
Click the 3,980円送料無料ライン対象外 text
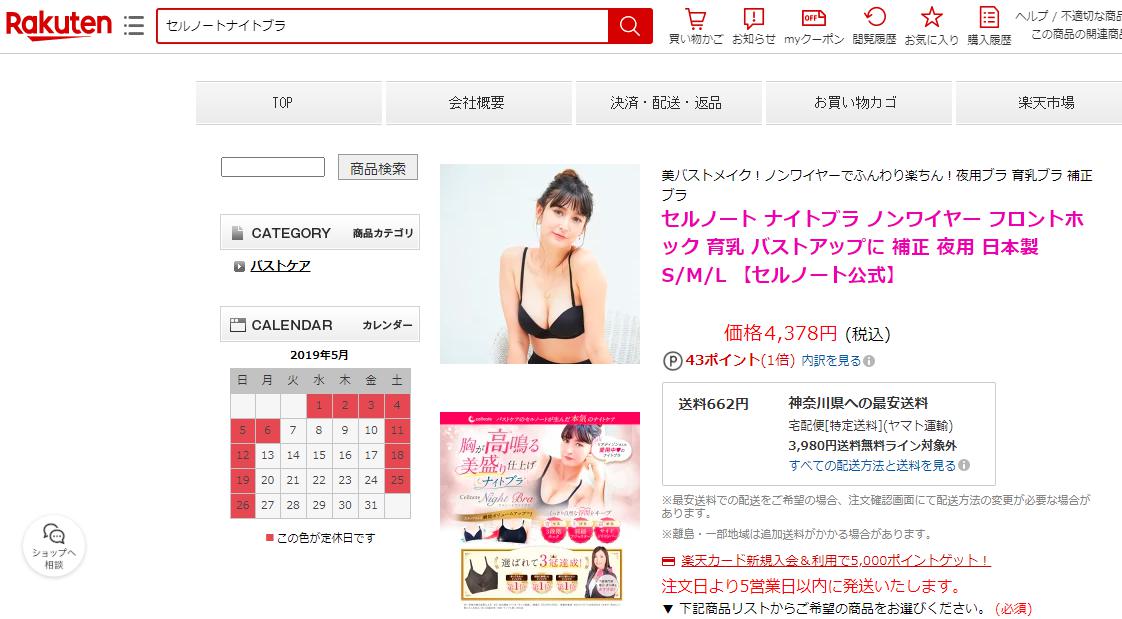[872, 445]
